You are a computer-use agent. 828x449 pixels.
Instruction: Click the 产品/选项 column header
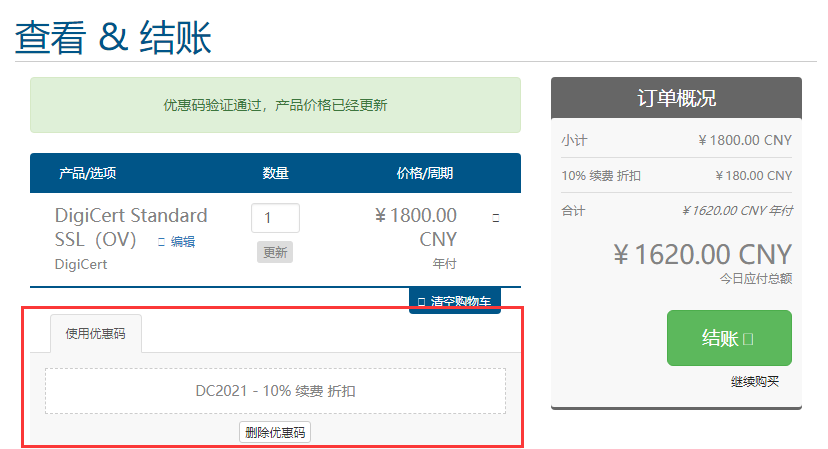(88, 173)
